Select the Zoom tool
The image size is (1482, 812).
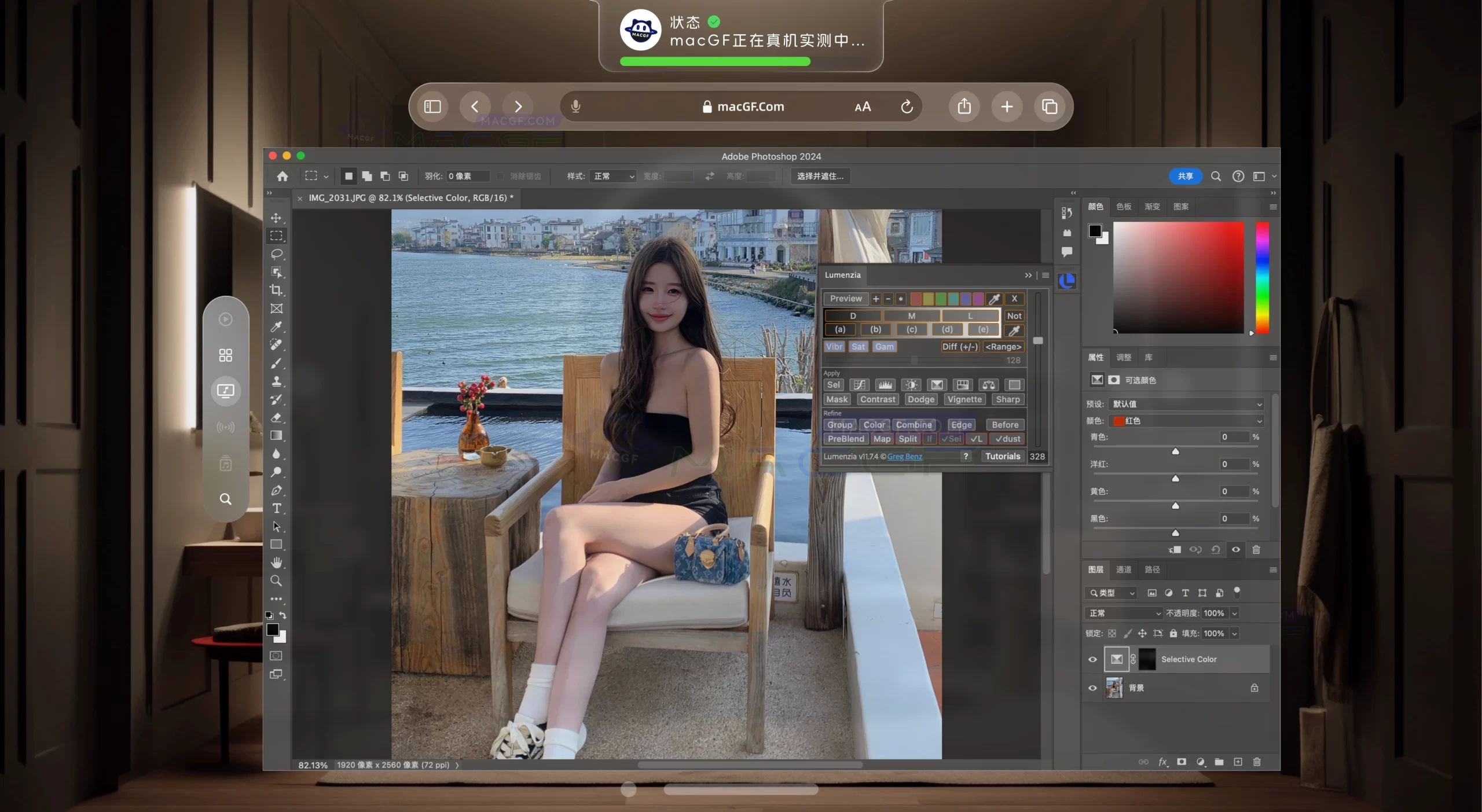277,580
